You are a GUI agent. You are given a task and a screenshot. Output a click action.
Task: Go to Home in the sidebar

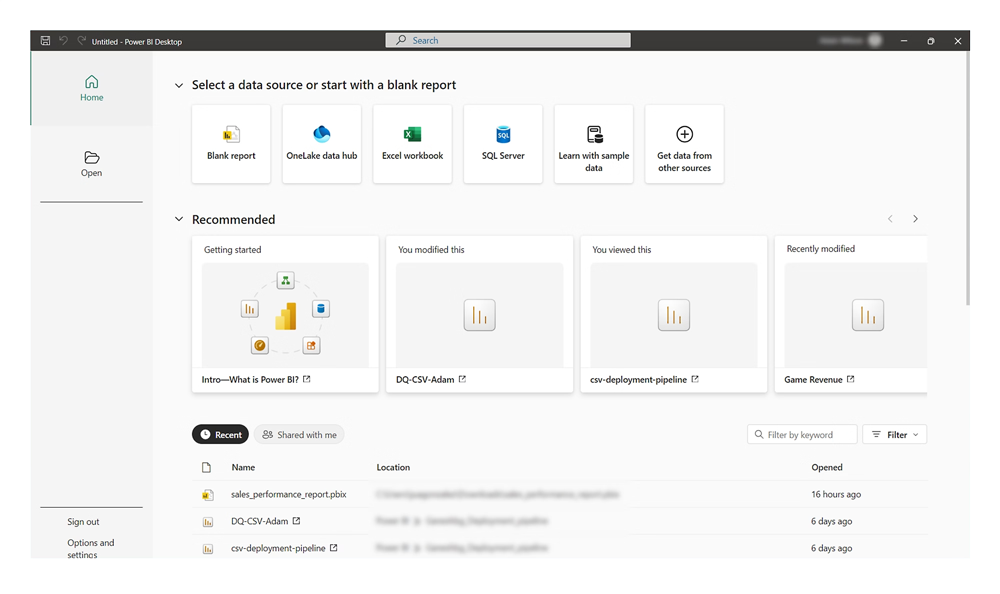click(x=91, y=88)
